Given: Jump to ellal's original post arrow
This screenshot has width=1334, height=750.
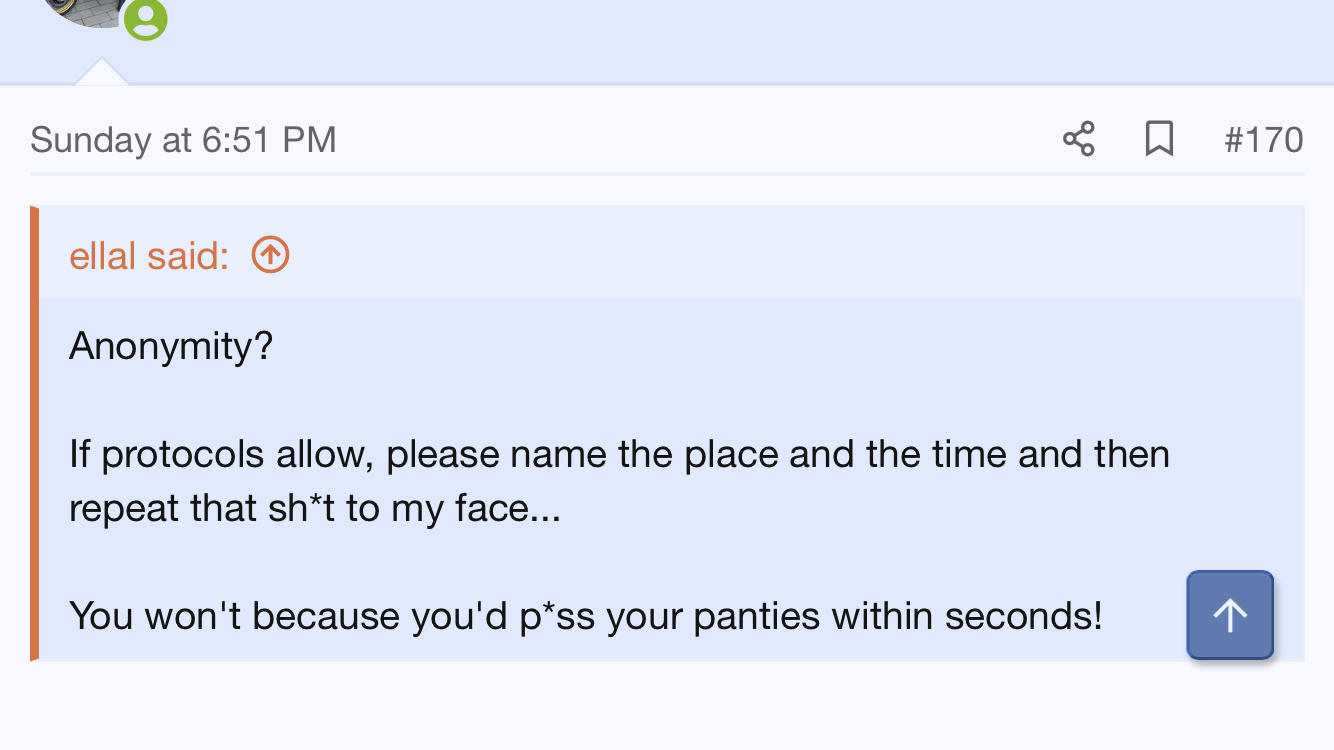Looking at the screenshot, I should [x=270, y=255].
